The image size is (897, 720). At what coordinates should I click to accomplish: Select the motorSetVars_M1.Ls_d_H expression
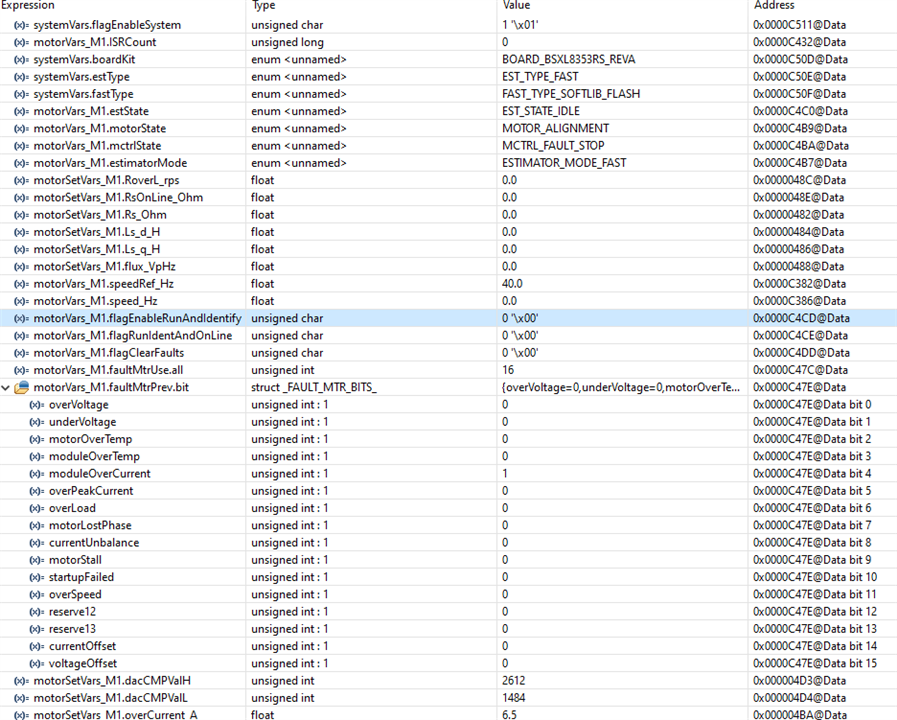[x=97, y=232]
